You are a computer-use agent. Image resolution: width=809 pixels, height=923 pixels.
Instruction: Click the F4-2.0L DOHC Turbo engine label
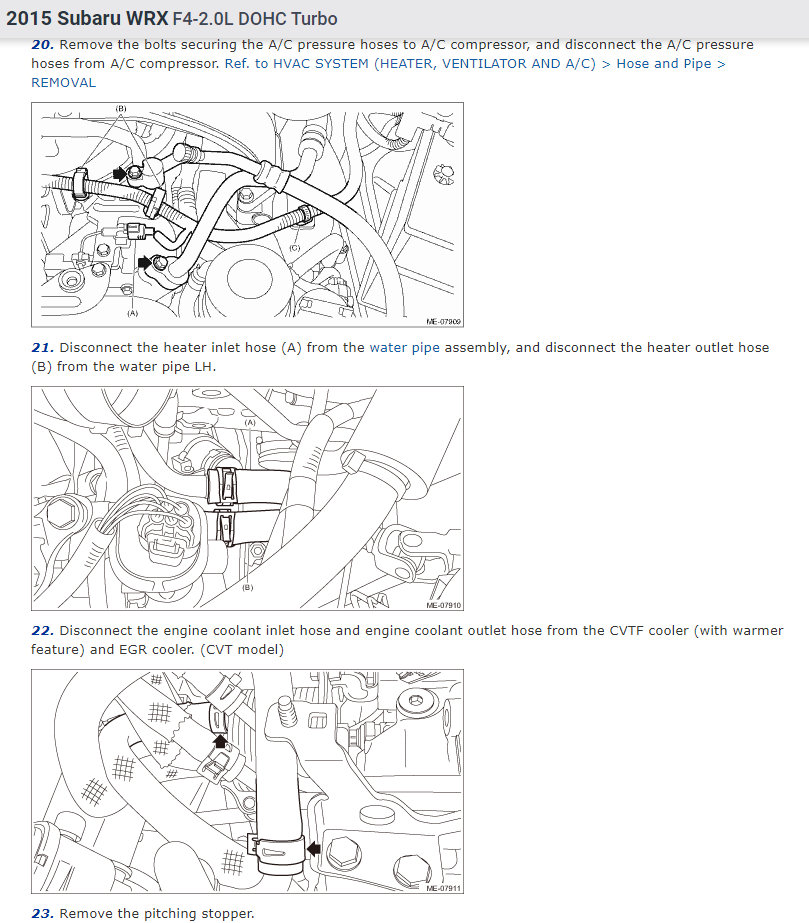pos(255,19)
